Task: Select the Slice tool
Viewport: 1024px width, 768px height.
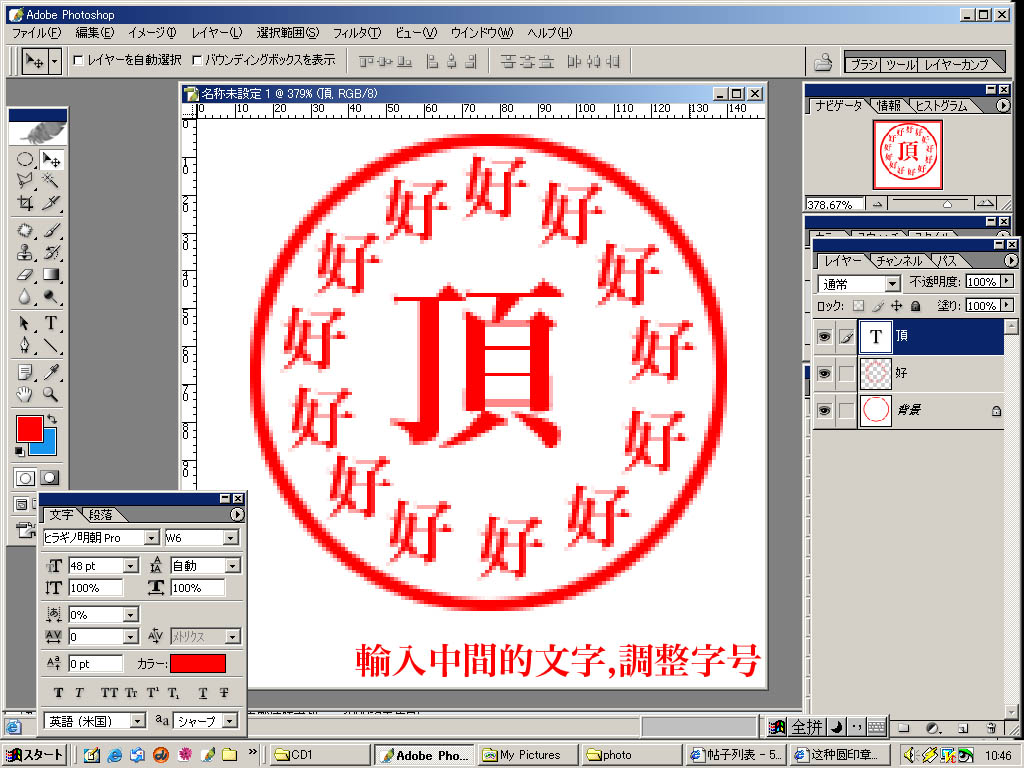Action: pyautogui.click(x=51, y=203)
